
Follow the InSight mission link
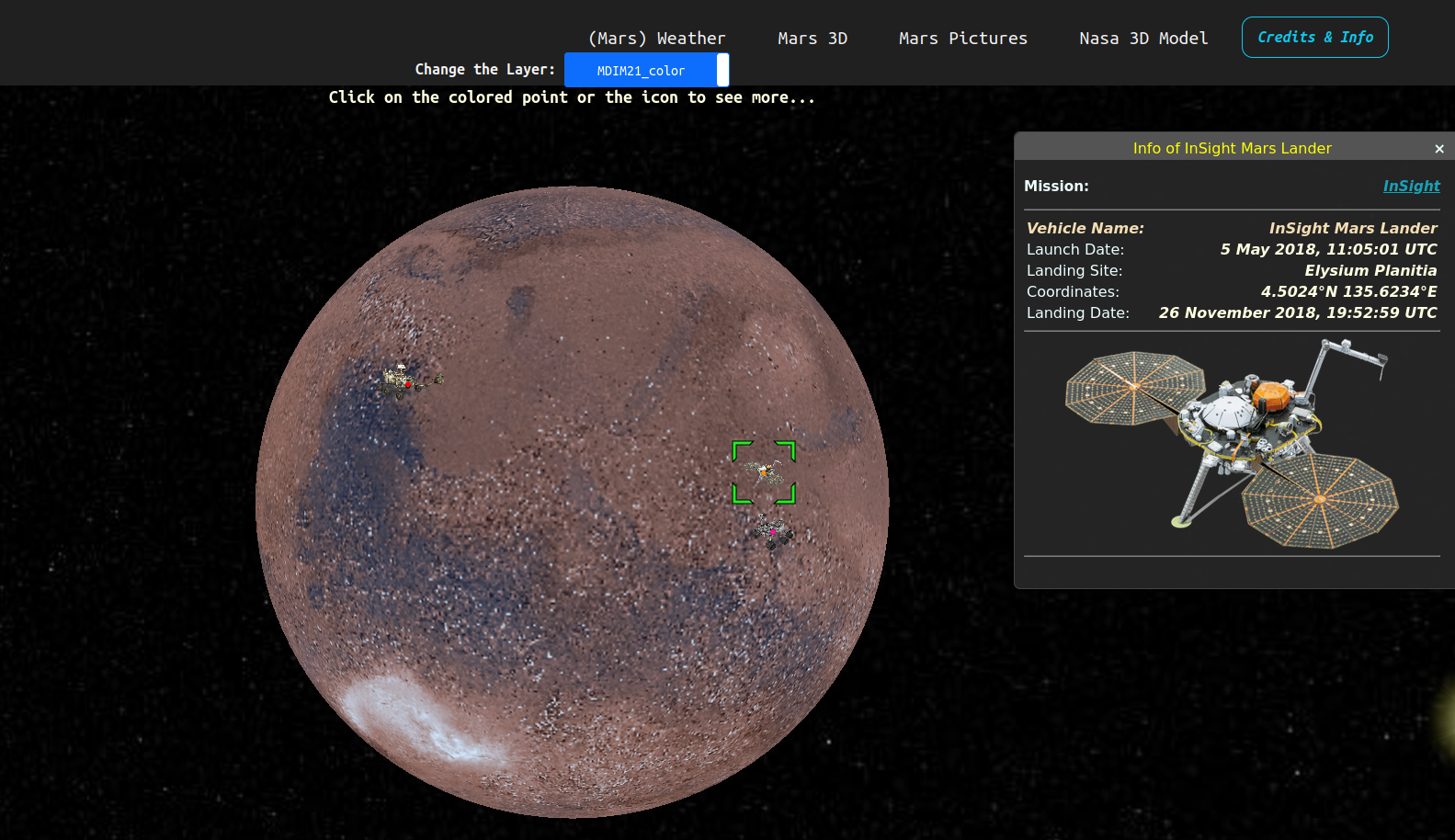pos(1411,186)
